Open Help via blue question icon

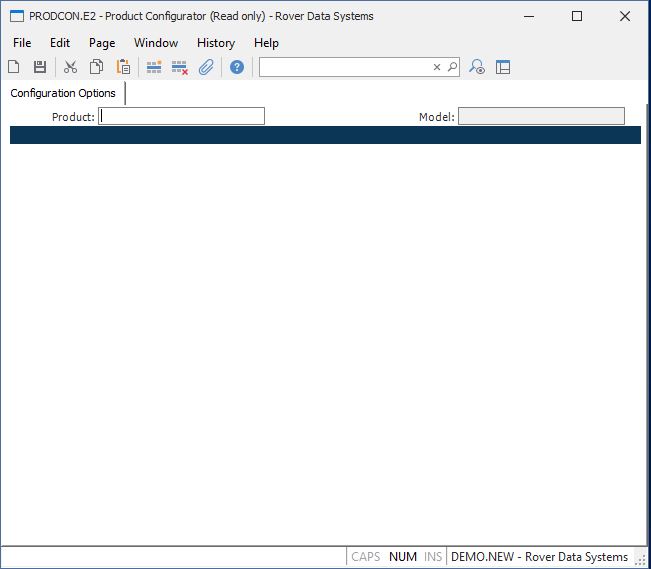pyautogui.click(x=237, y=67)
